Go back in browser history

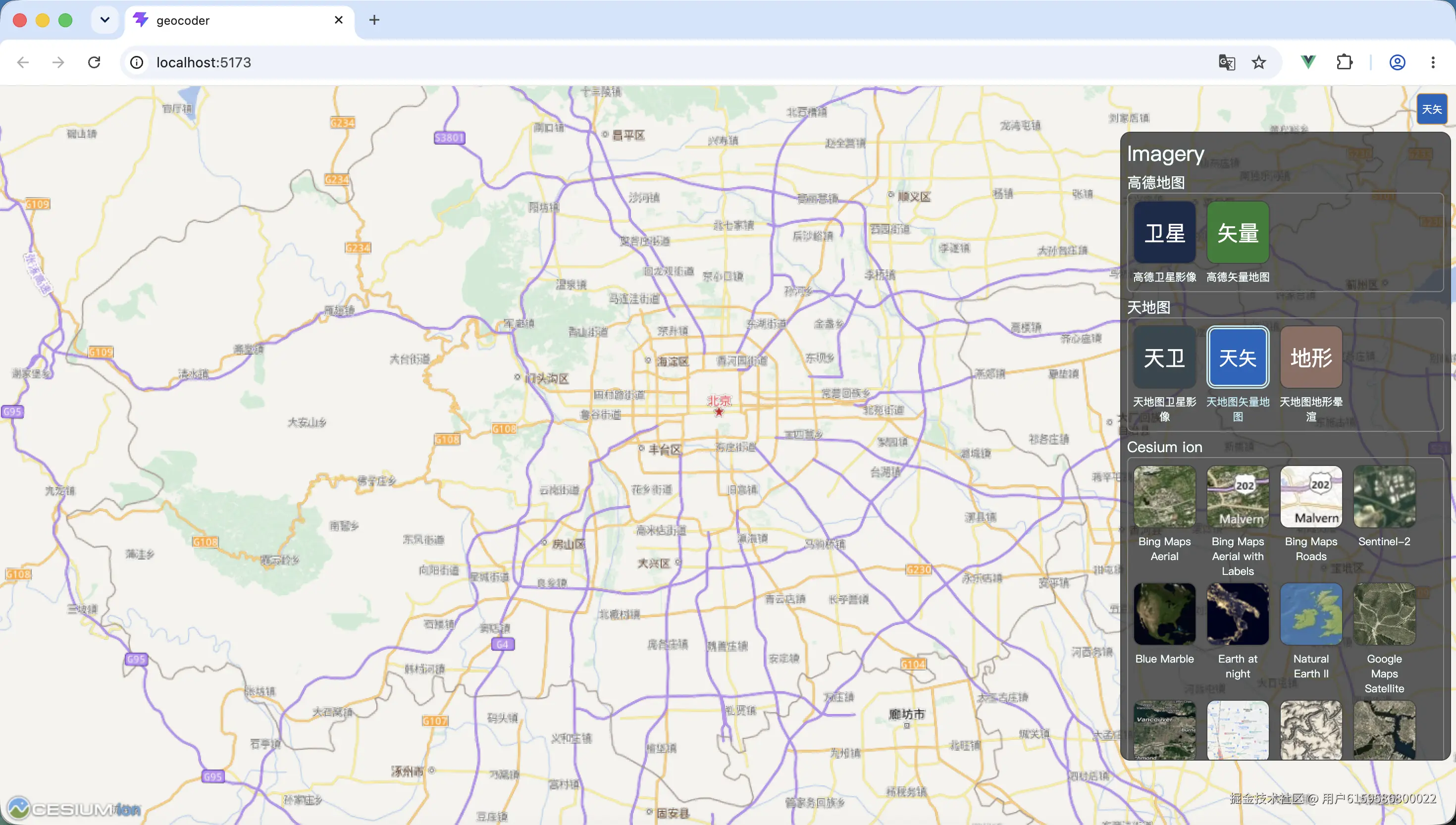click(23, 62)
